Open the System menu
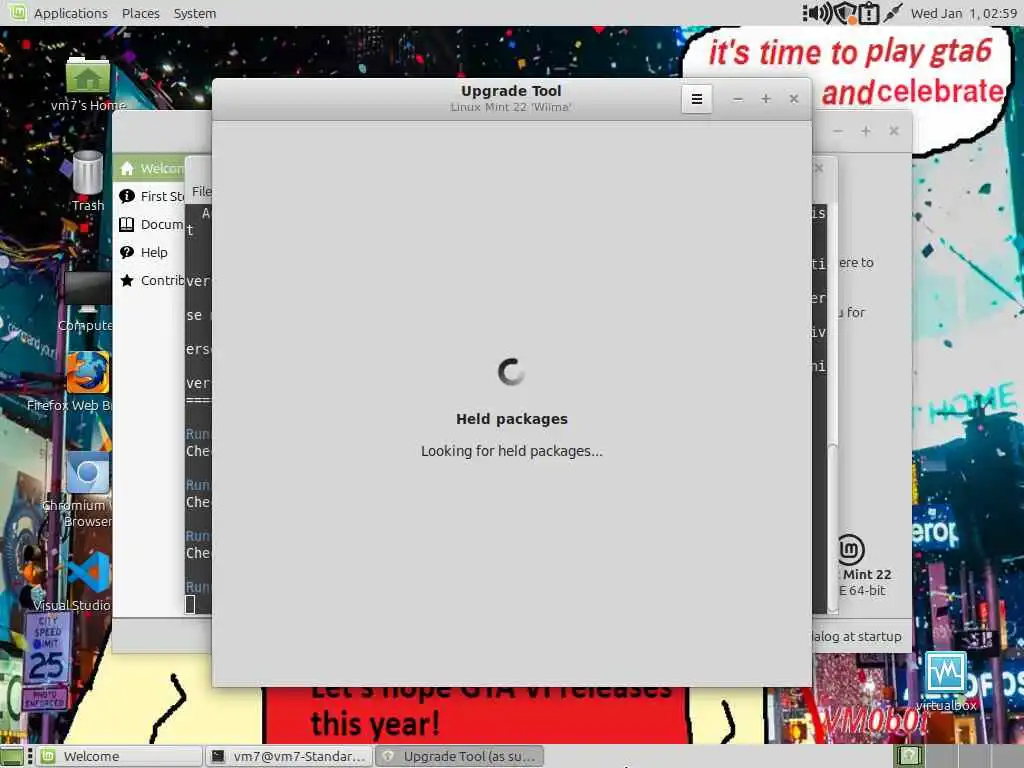The height and width of the screenshot is (768, 1024). point(195,13)
